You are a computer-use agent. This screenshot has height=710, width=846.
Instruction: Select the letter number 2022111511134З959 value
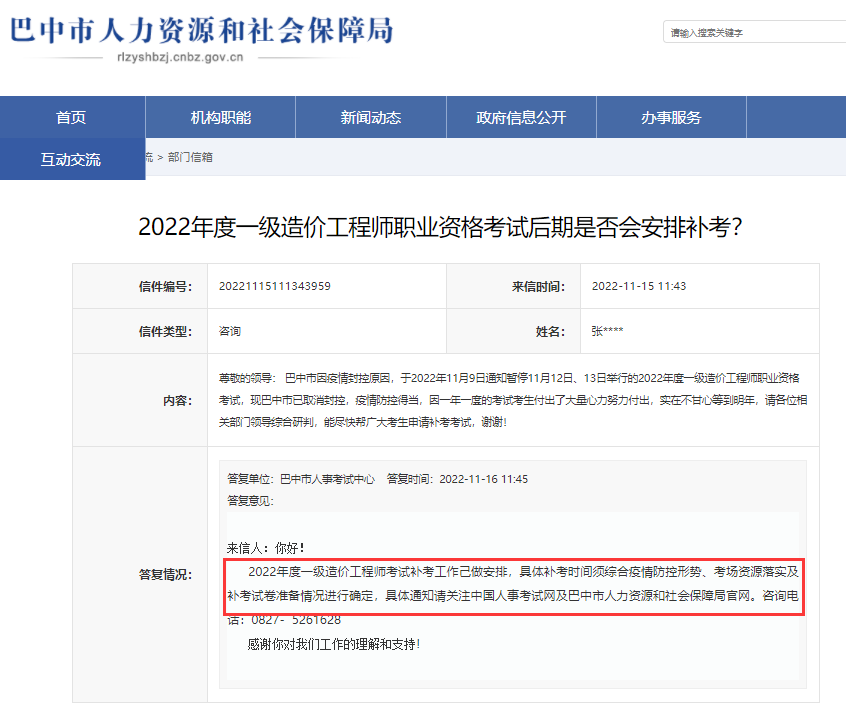click(x=275, y=286)
